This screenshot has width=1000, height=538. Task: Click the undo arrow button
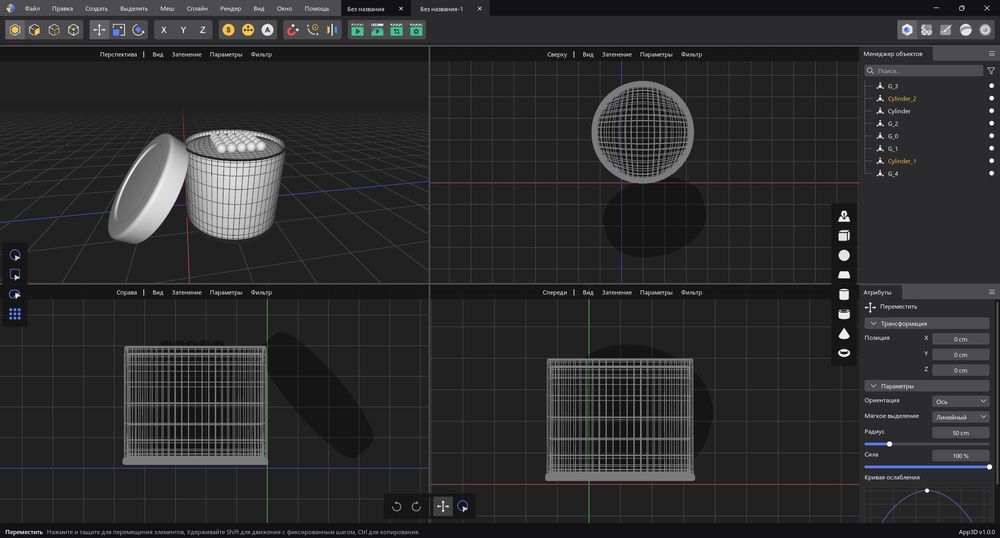pyautogui.click(x=397, y=506)
